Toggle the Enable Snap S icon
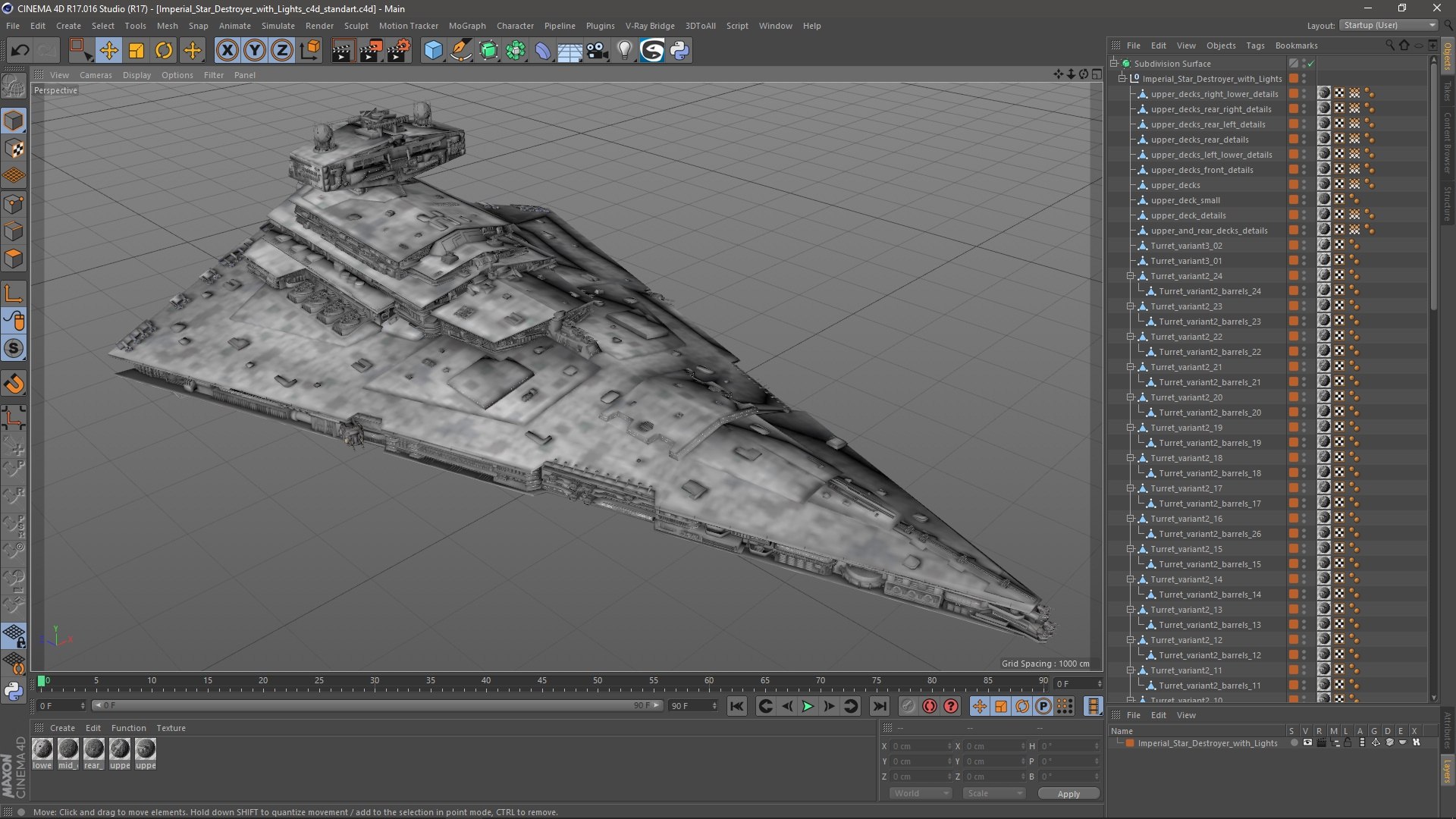Image resolution: width=1456 pixels, height=819 pixels. pos(14,349)
